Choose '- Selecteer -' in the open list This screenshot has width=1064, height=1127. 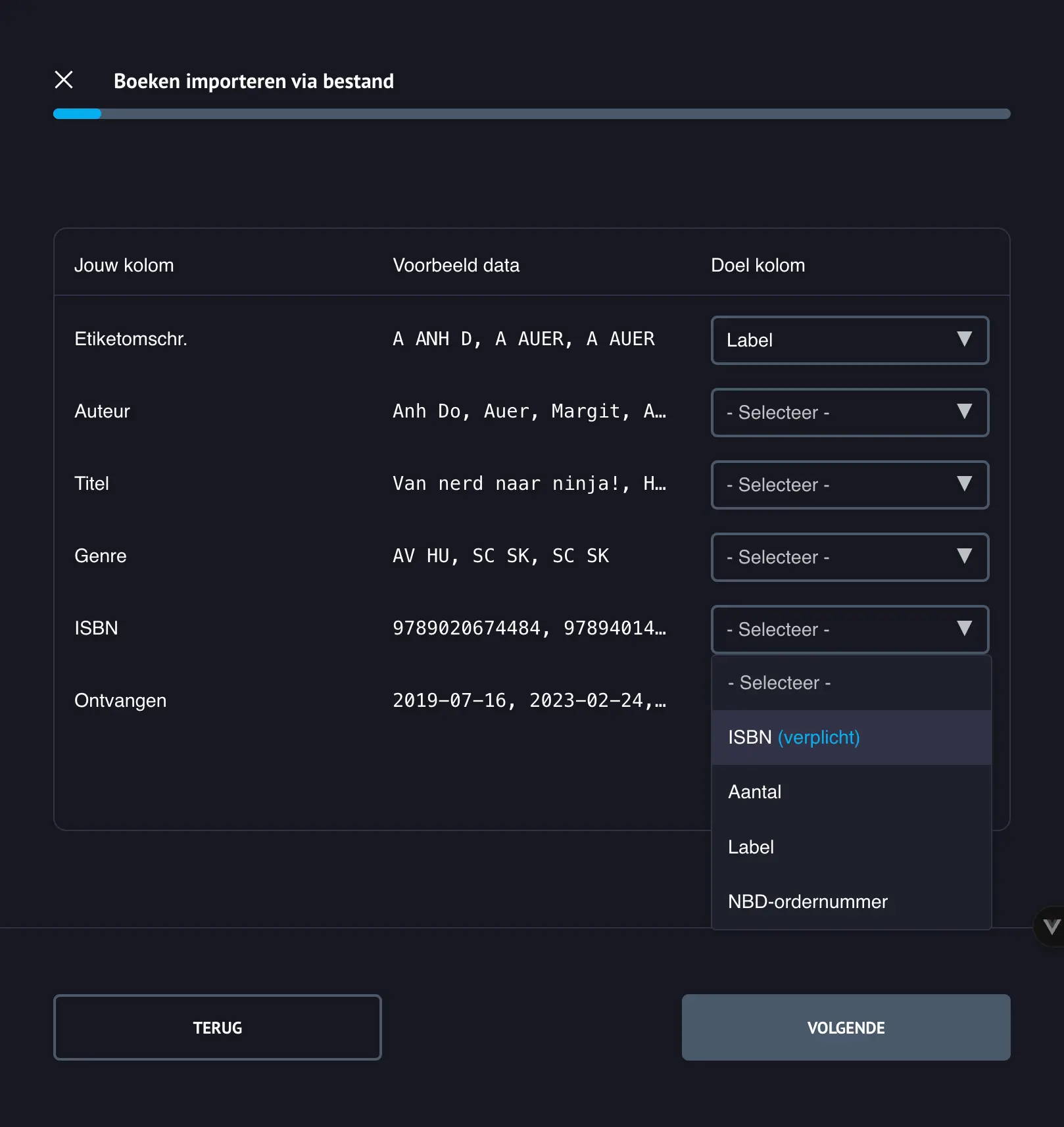click(851, 683)
